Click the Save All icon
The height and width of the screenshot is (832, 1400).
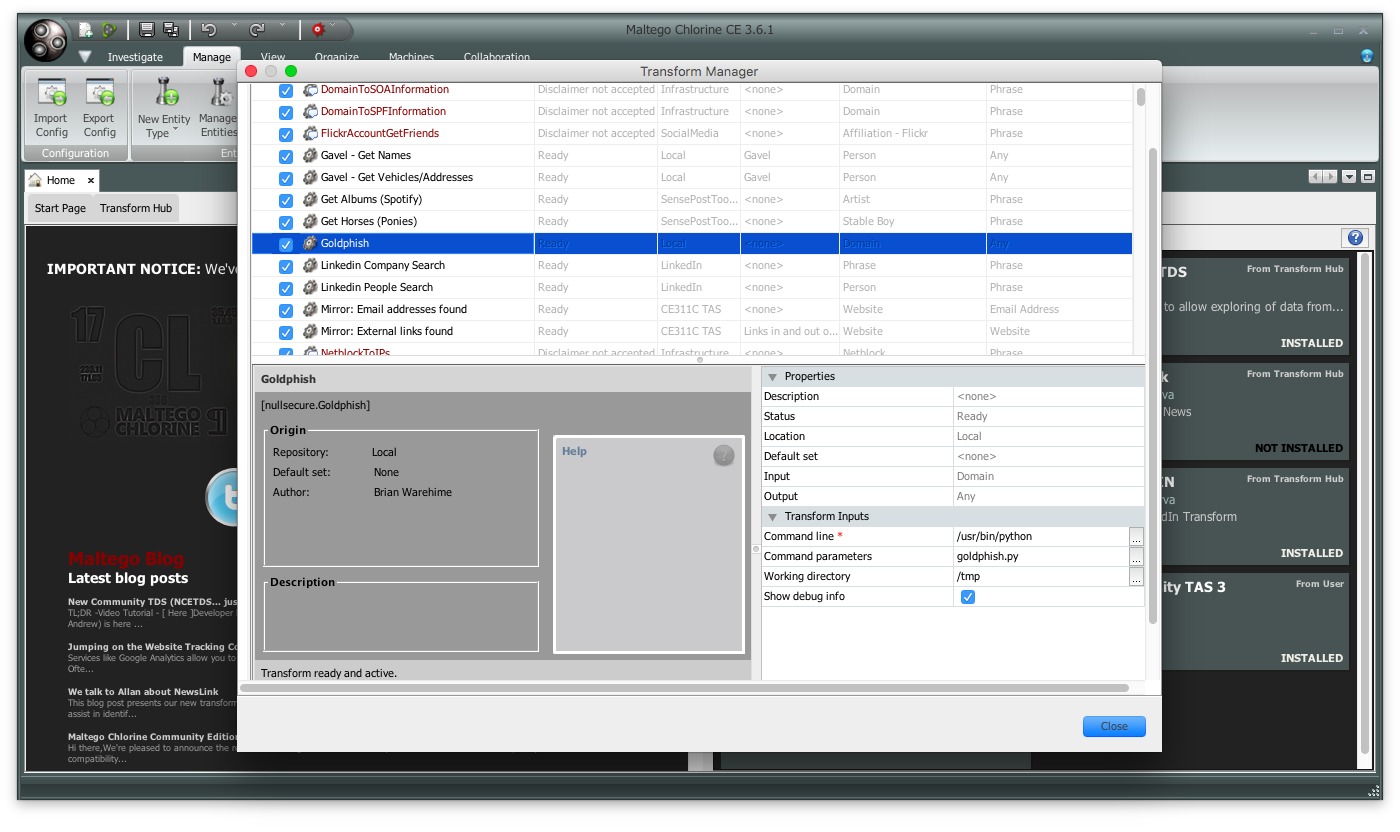[171, 30]
